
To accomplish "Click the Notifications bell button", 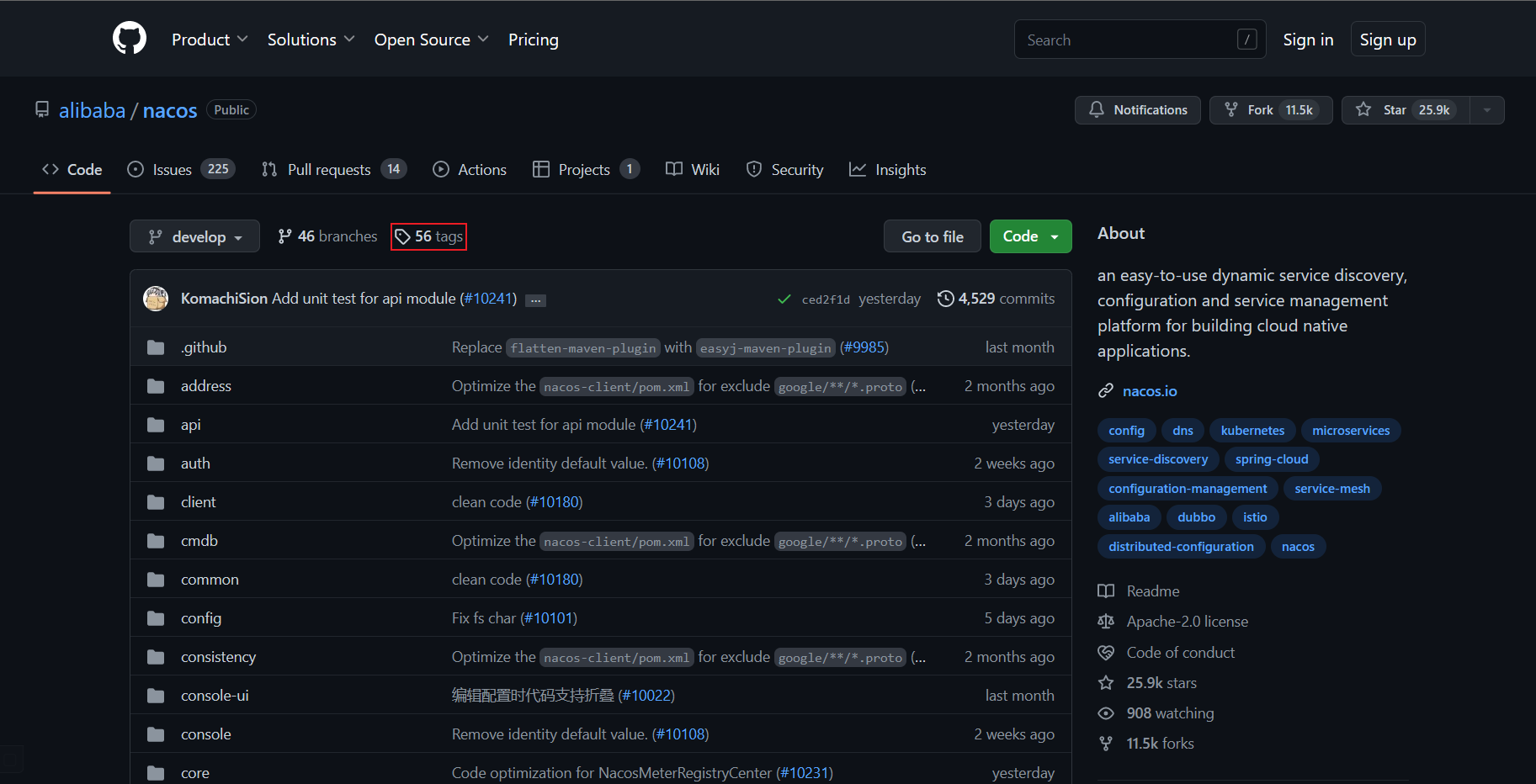I will point(1138,110).
